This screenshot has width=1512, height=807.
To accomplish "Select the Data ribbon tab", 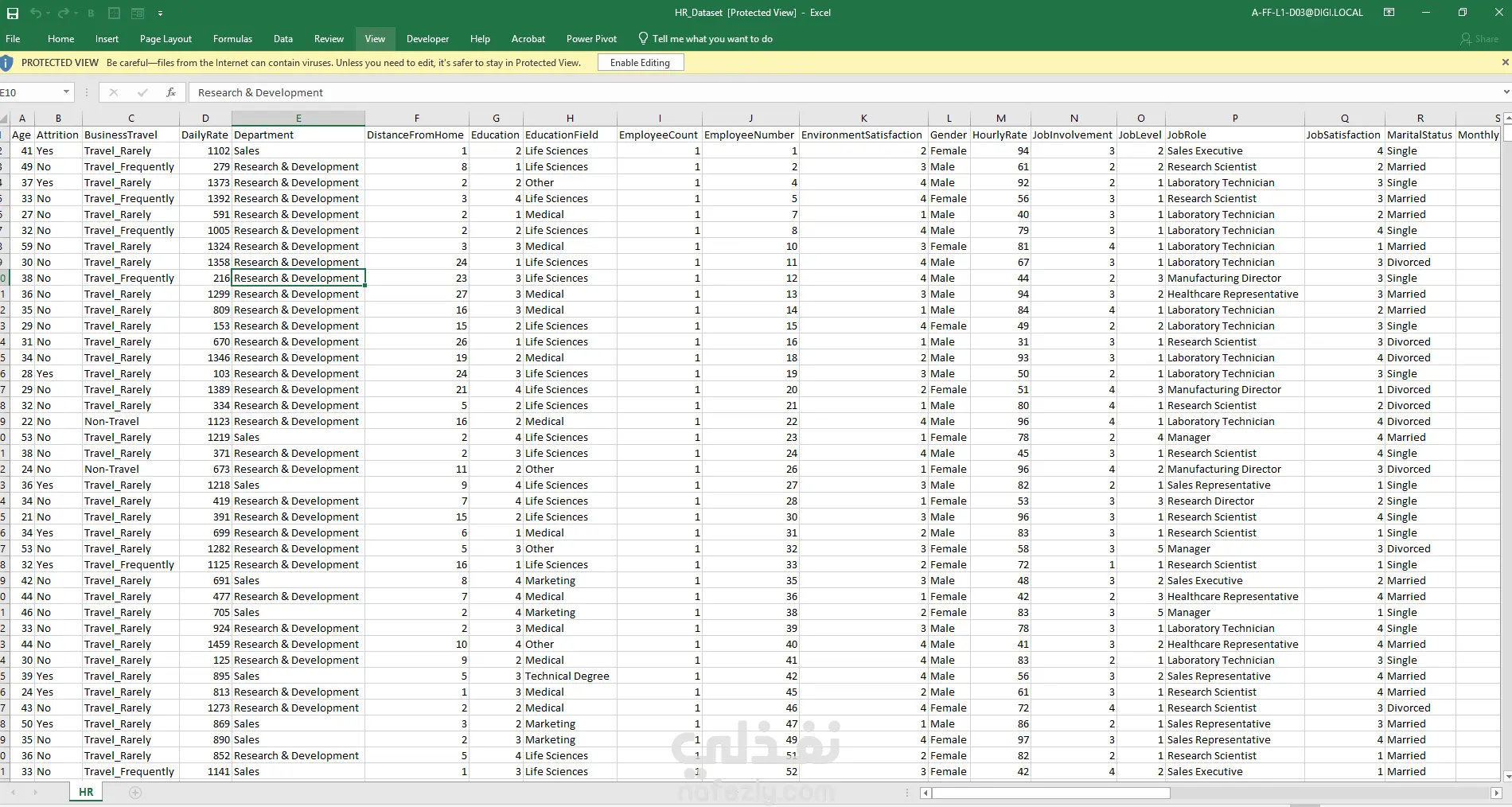I will [x=283, y=38].
